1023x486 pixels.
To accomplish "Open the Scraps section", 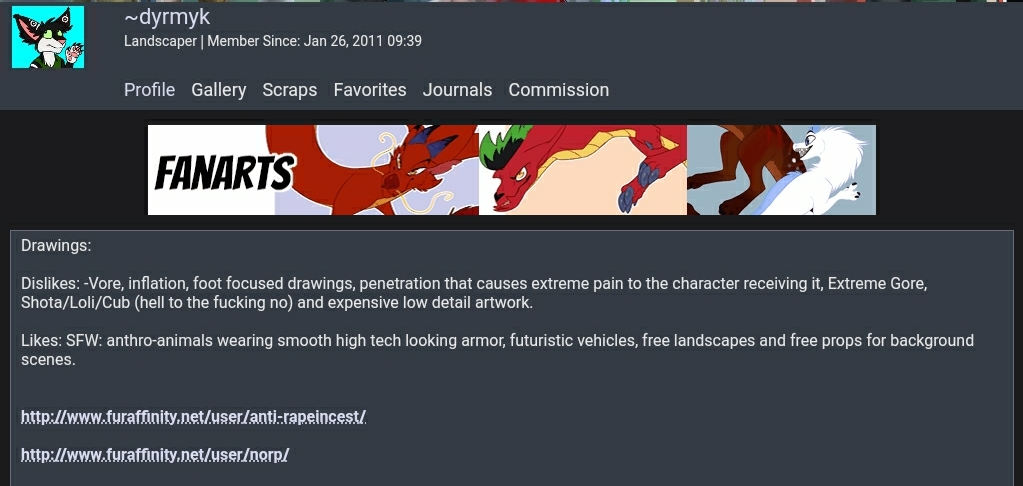I will coord(290,89).
